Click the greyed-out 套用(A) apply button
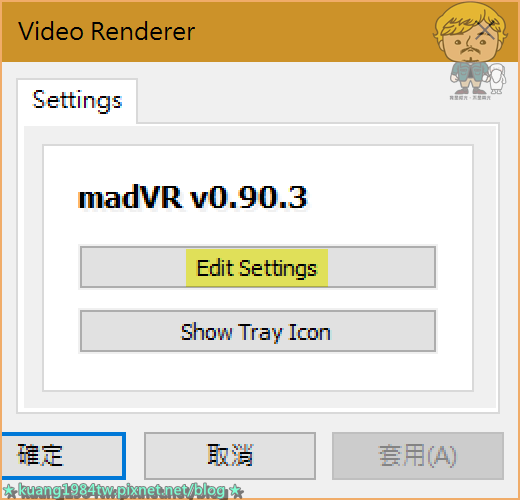Screen dimensions: 520x500 (418, 456)
